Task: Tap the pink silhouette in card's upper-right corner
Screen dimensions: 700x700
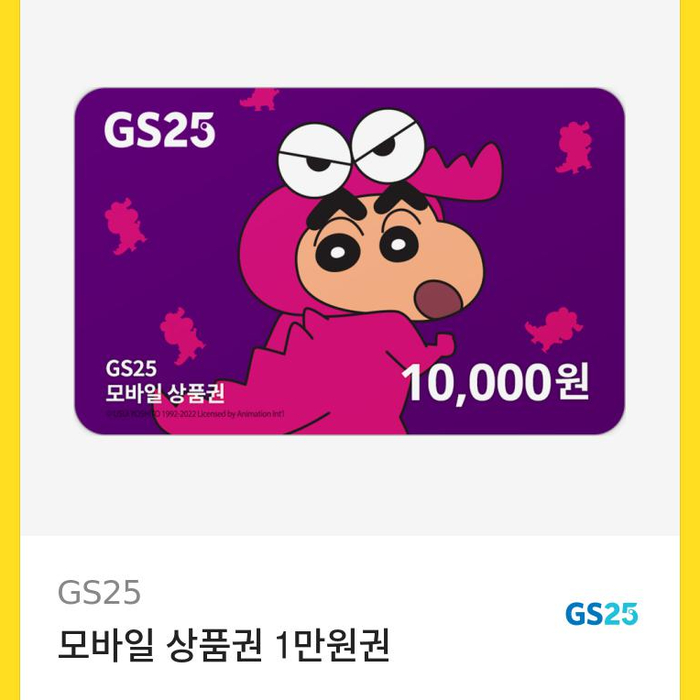Action: (575, 147)
